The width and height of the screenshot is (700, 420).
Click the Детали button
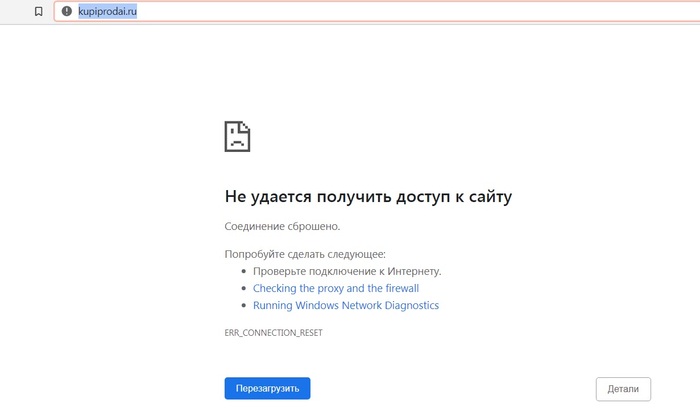click(x=623, y=389)
